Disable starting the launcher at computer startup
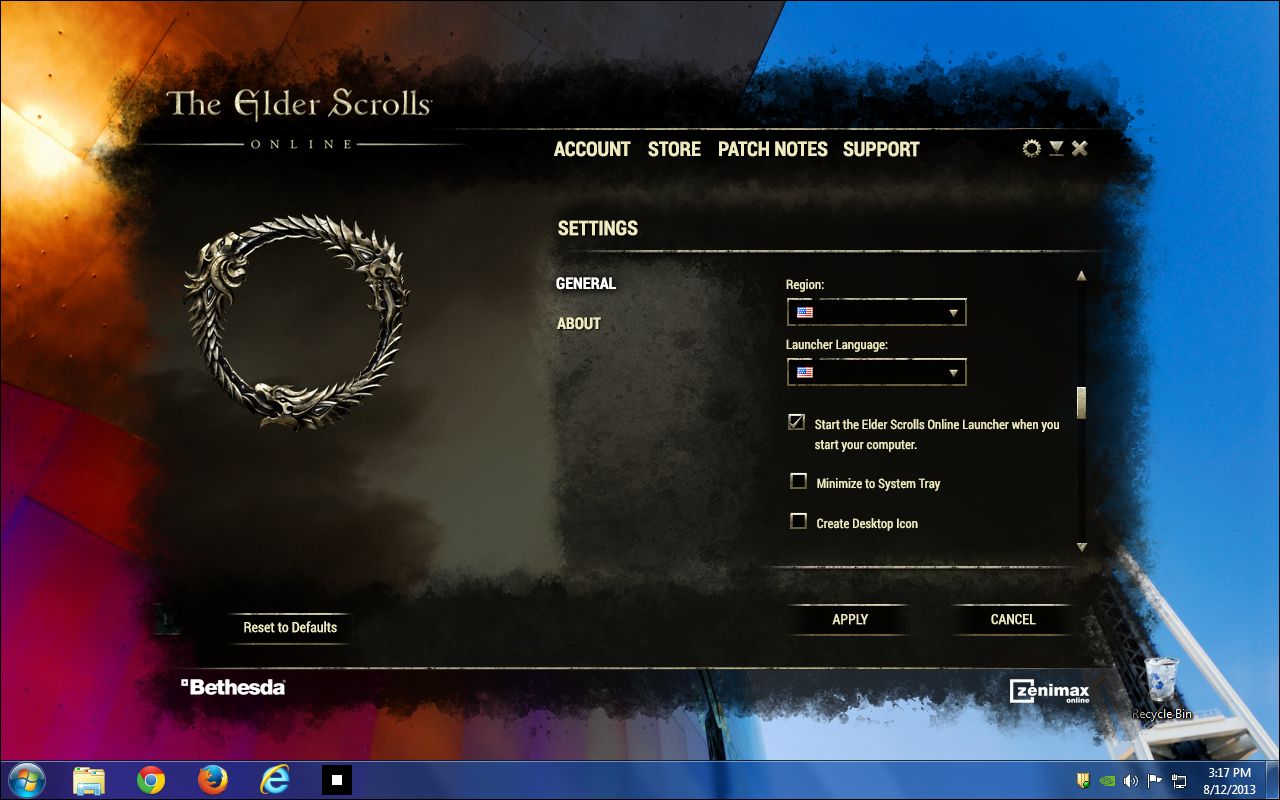1280x800 pixels. tap(797, 422)
